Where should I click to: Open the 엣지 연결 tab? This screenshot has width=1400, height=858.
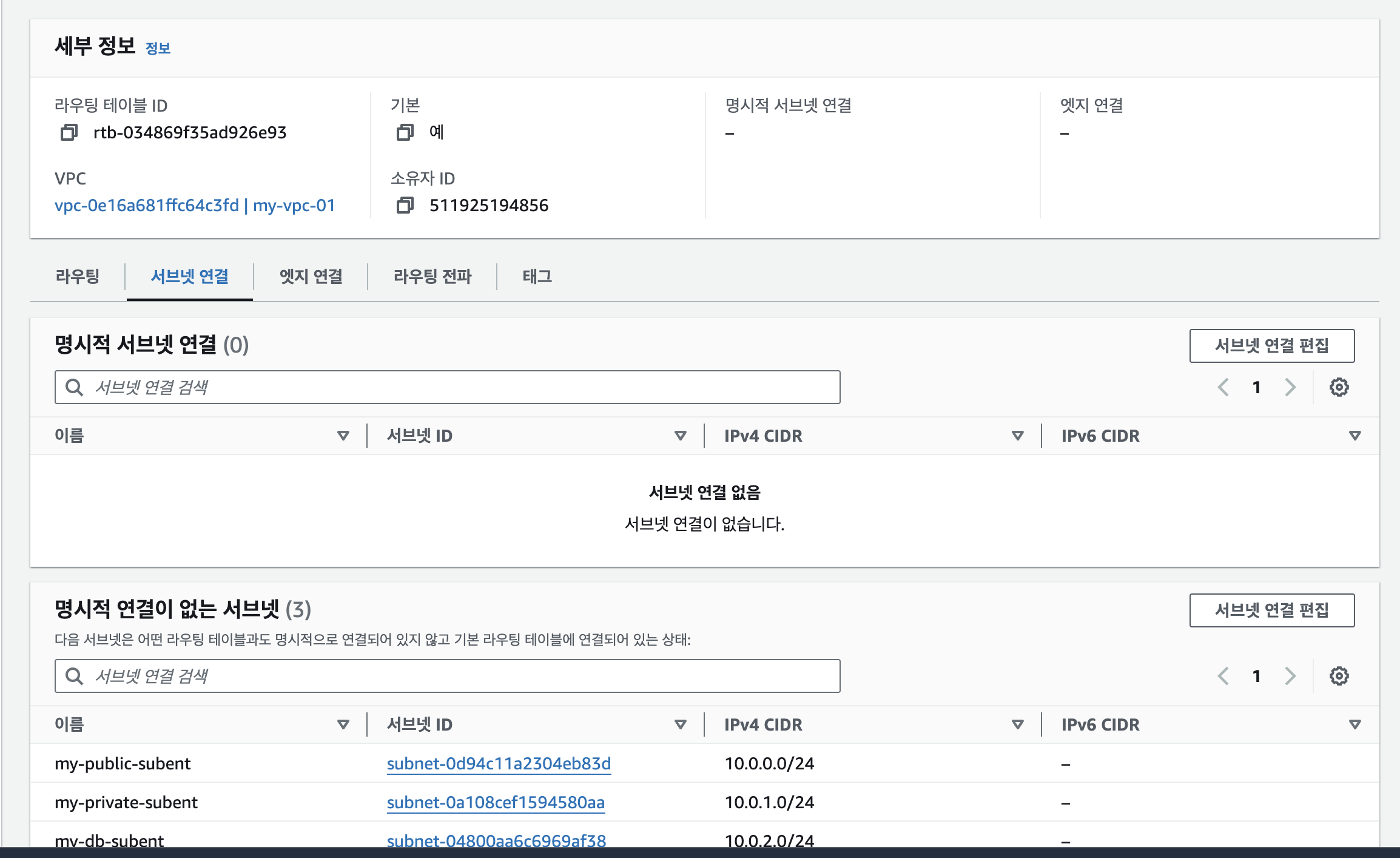(311, 277)
